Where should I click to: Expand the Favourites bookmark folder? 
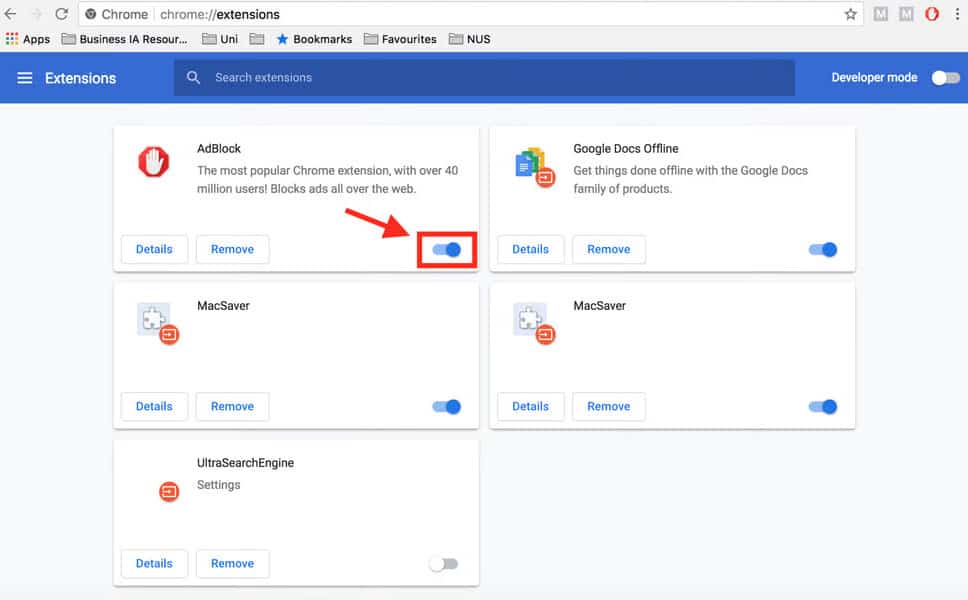click(400, 39)
